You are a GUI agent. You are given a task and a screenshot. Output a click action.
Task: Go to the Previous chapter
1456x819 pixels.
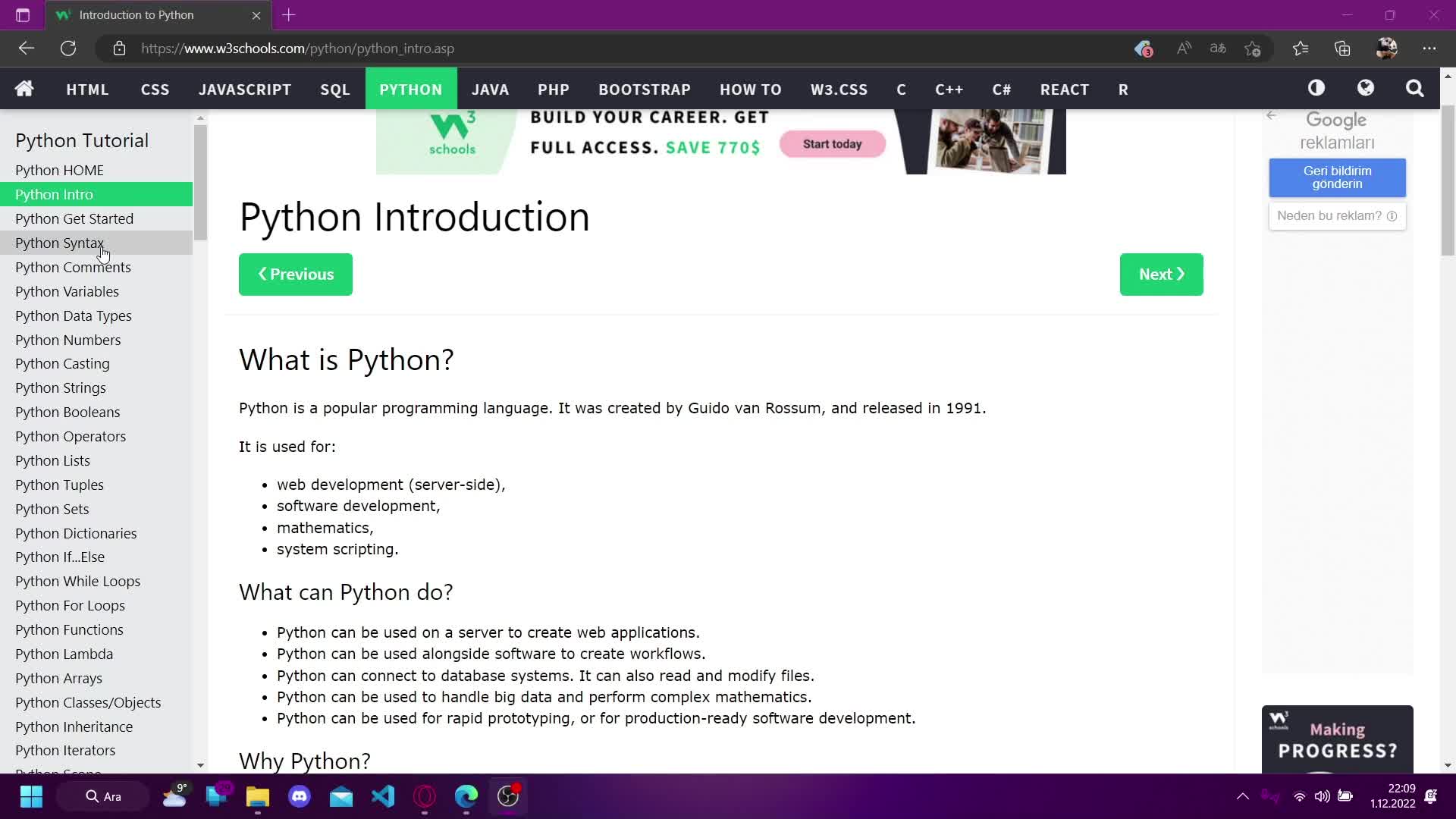pyautogui.click(x=296, y=275)
